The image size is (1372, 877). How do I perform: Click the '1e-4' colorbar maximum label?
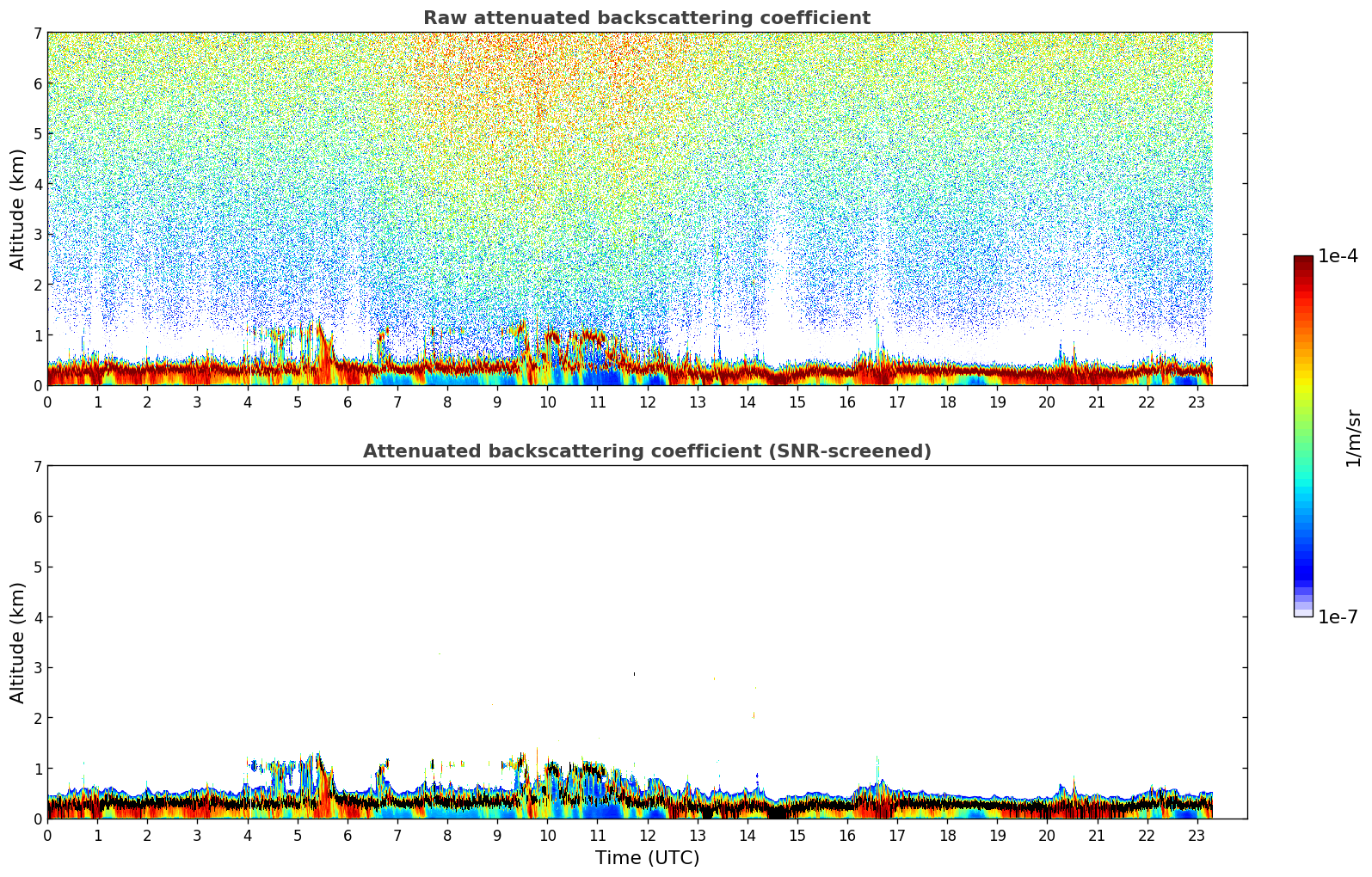pyautogui.click(x=1338, y=256)
